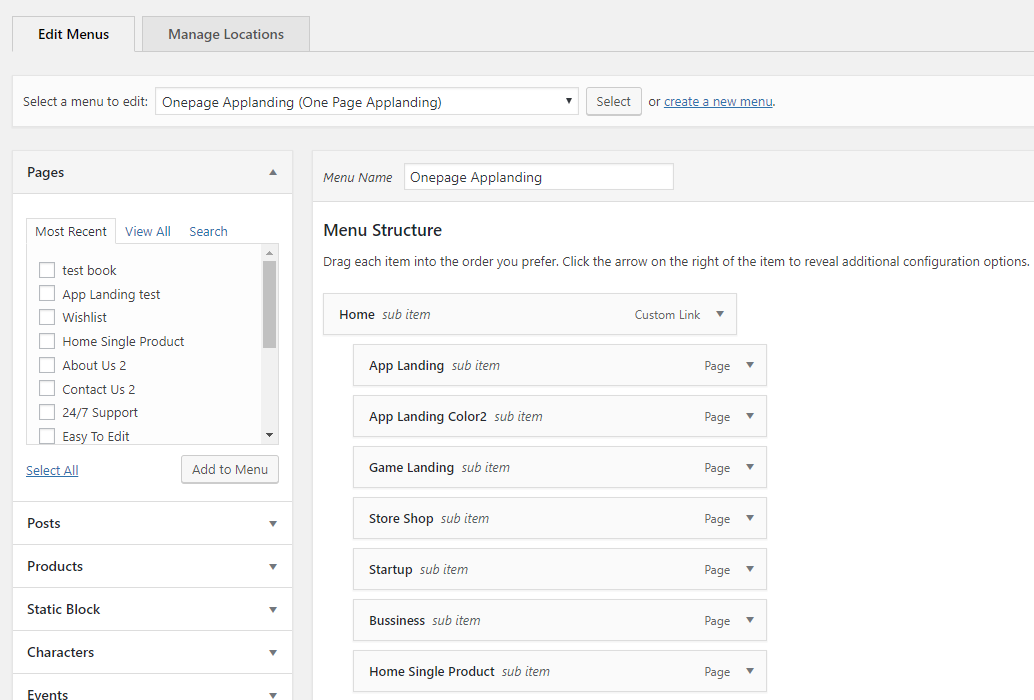Click the Game Landing item title

(x=411, y=467)
